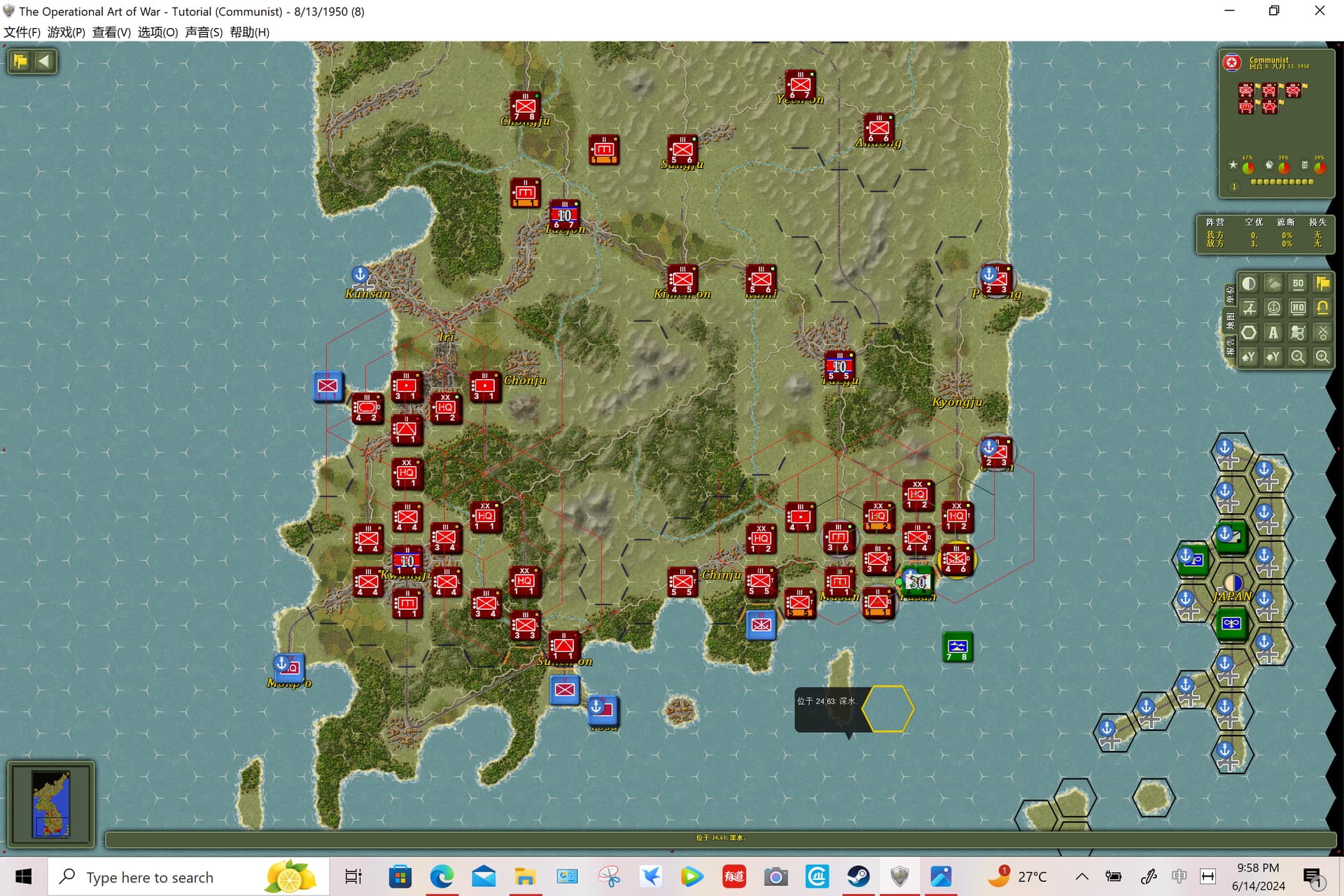
Task: Click the yellow flags icon in map tools grid
Action: click(1322, 283)
